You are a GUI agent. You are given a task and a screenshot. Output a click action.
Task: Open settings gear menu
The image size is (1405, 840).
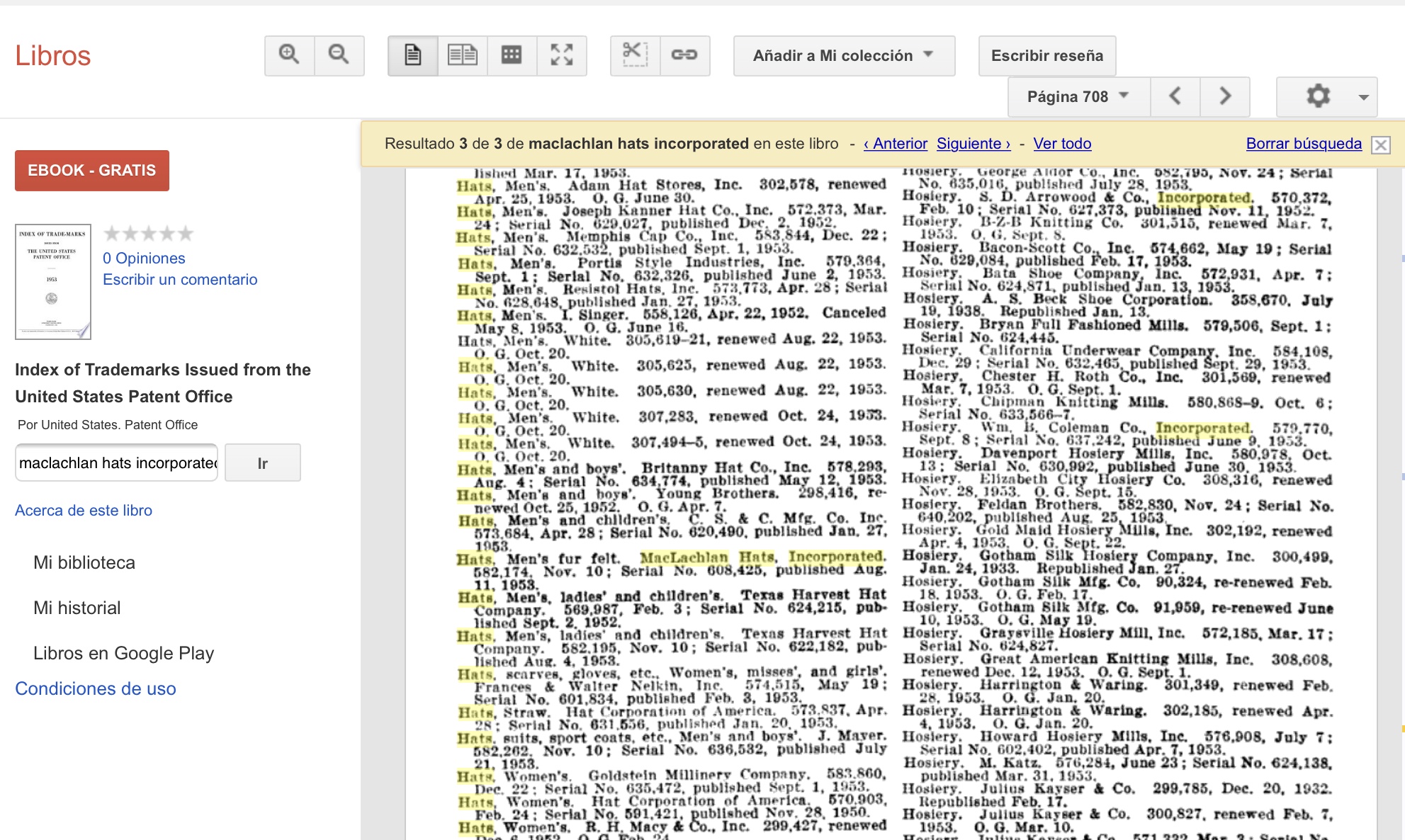[1326, 96]
